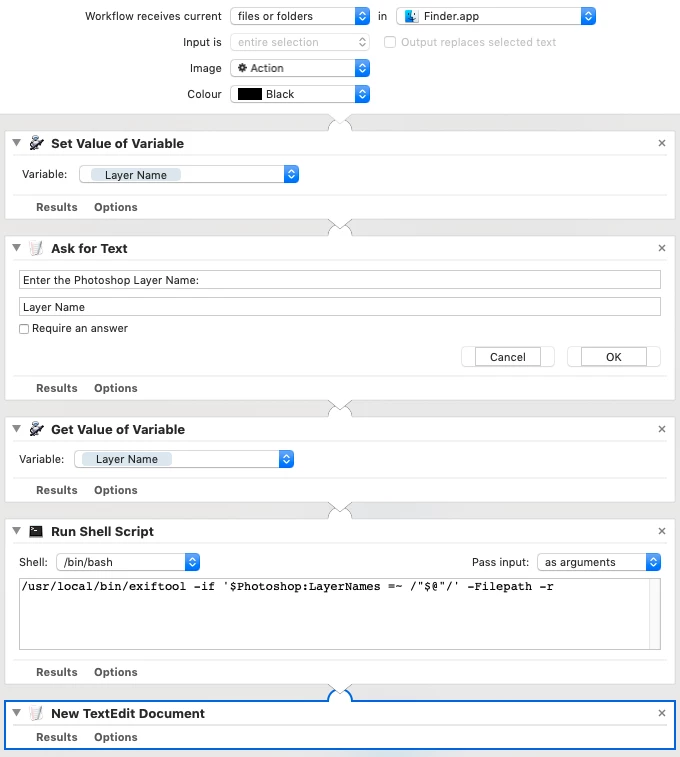This screenshot has height=757, width=680.
Task: Click the Ask for Text action icon
Action: (36, 248)
